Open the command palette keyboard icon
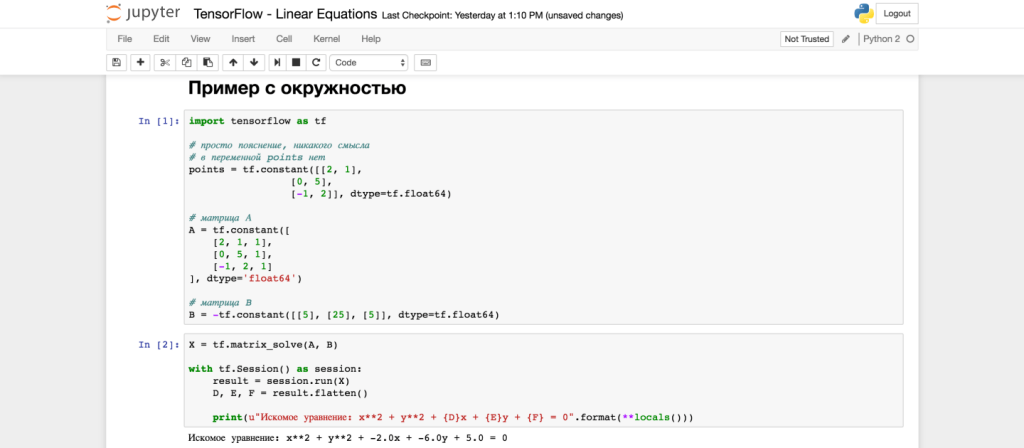This screenshot has height=448, width=1024. click(425, 62)
